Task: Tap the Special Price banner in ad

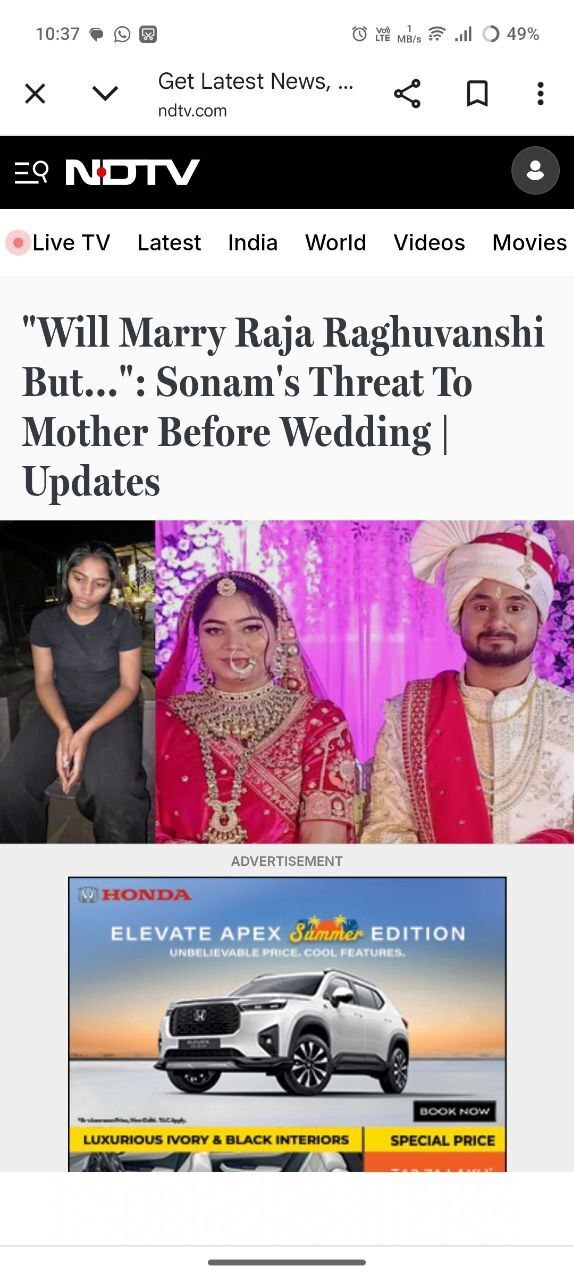Action: [442, 1140]
